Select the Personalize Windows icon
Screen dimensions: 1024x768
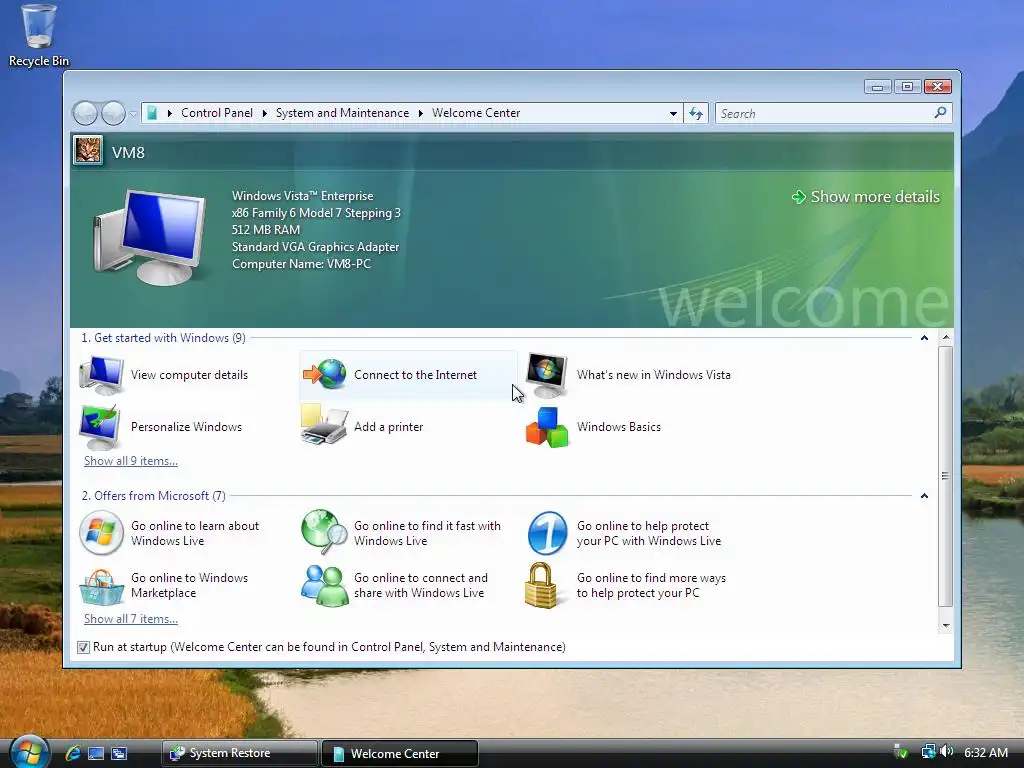[x=100, y=427]
